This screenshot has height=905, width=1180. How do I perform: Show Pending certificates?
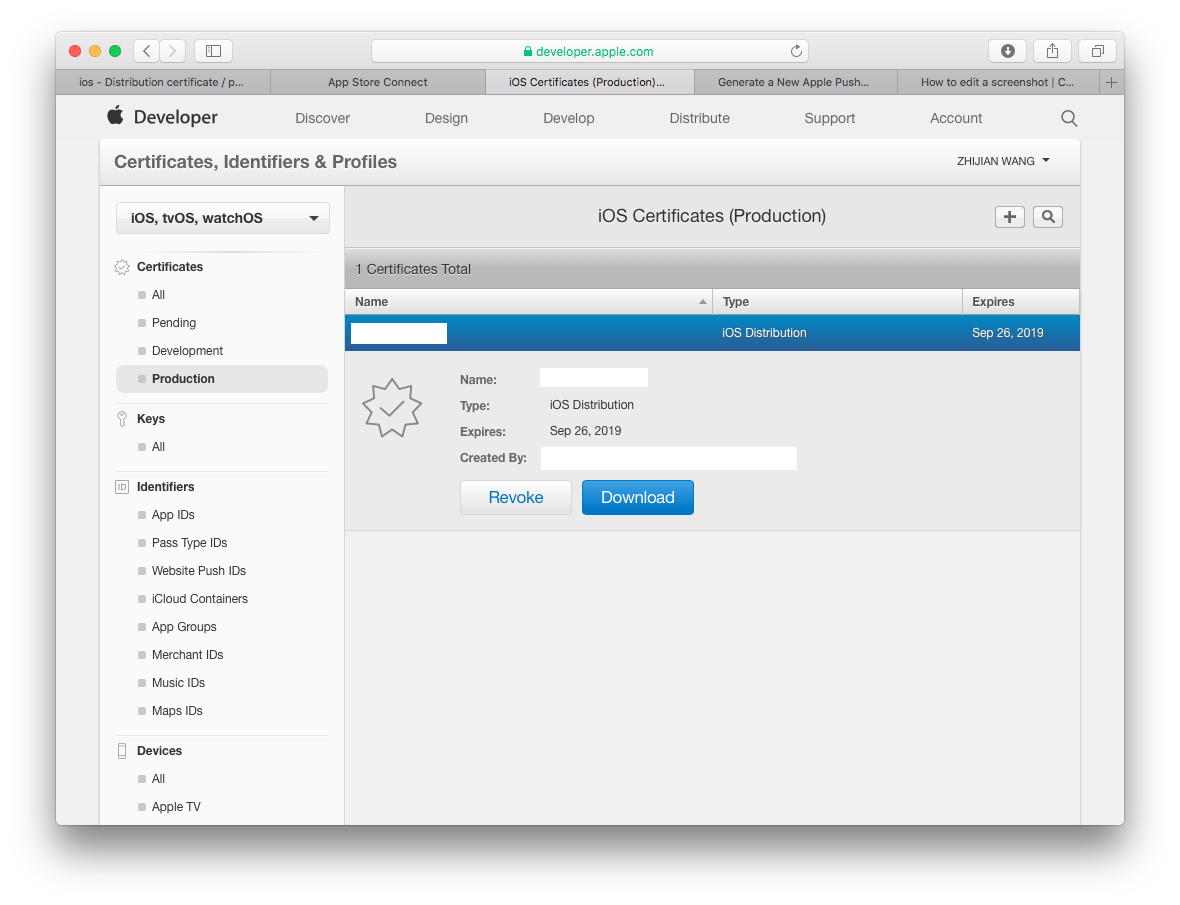click(x=174, y=323)
